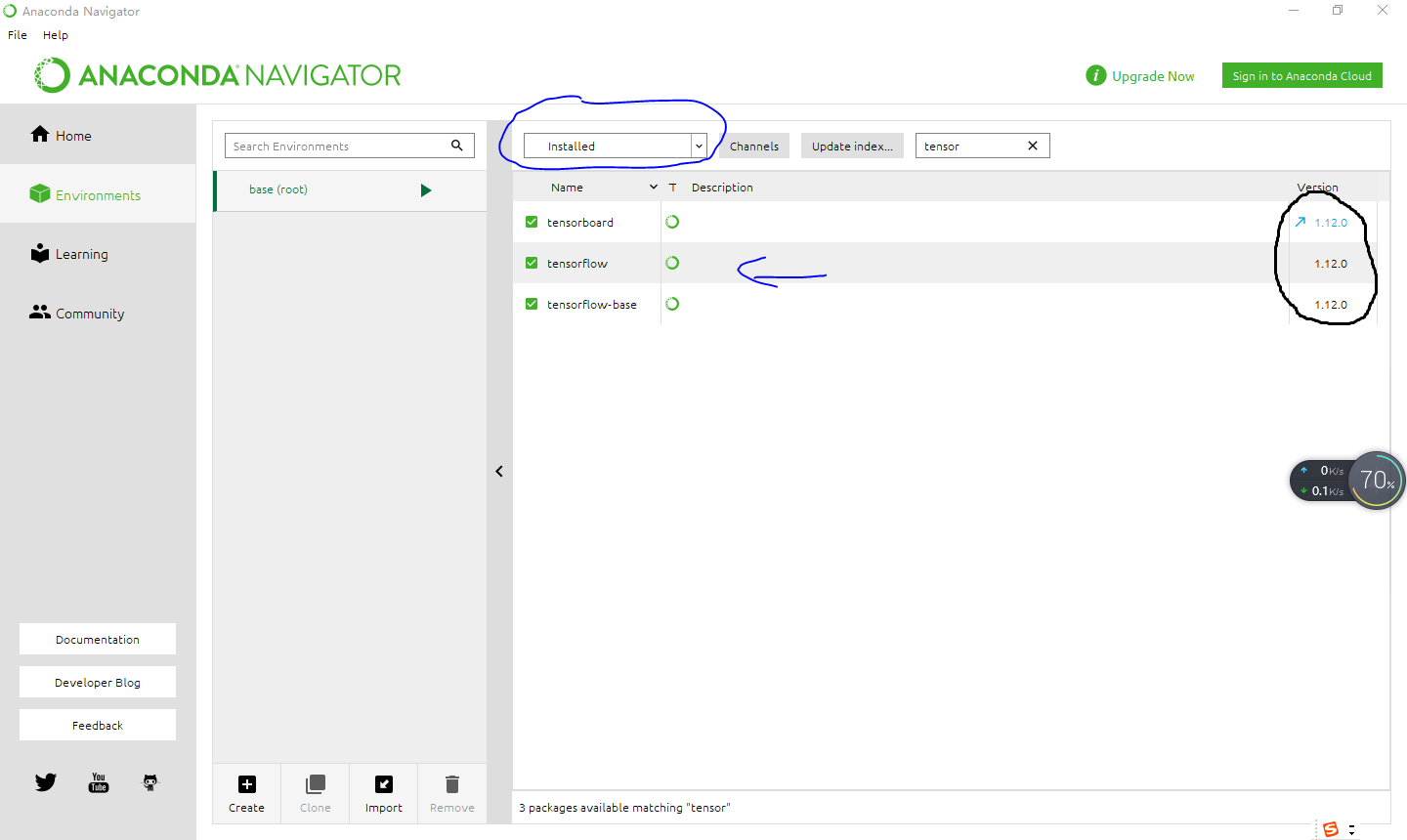Open the Developer Blog link
The image size is (1407, 840).
[98, 682]
